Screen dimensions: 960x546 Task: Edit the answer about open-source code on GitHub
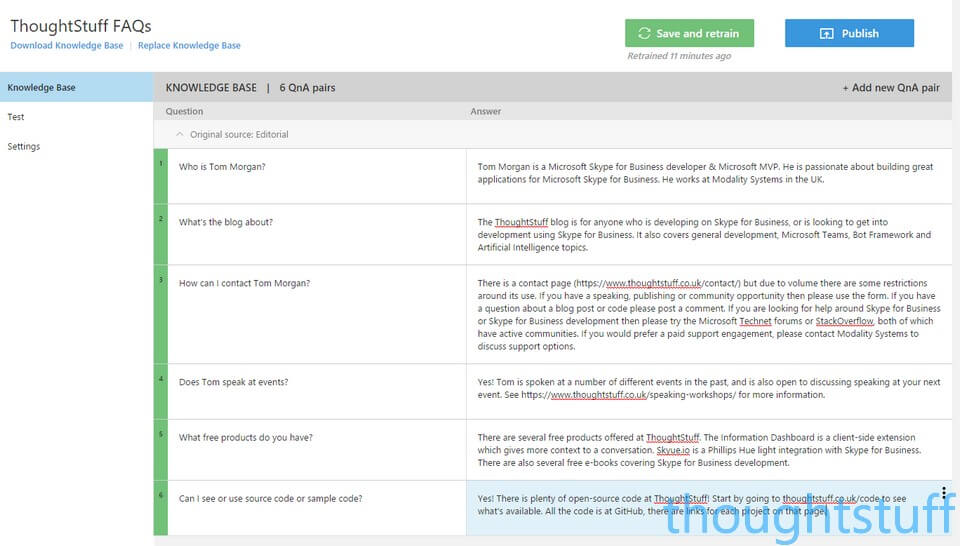pos(709,508)
